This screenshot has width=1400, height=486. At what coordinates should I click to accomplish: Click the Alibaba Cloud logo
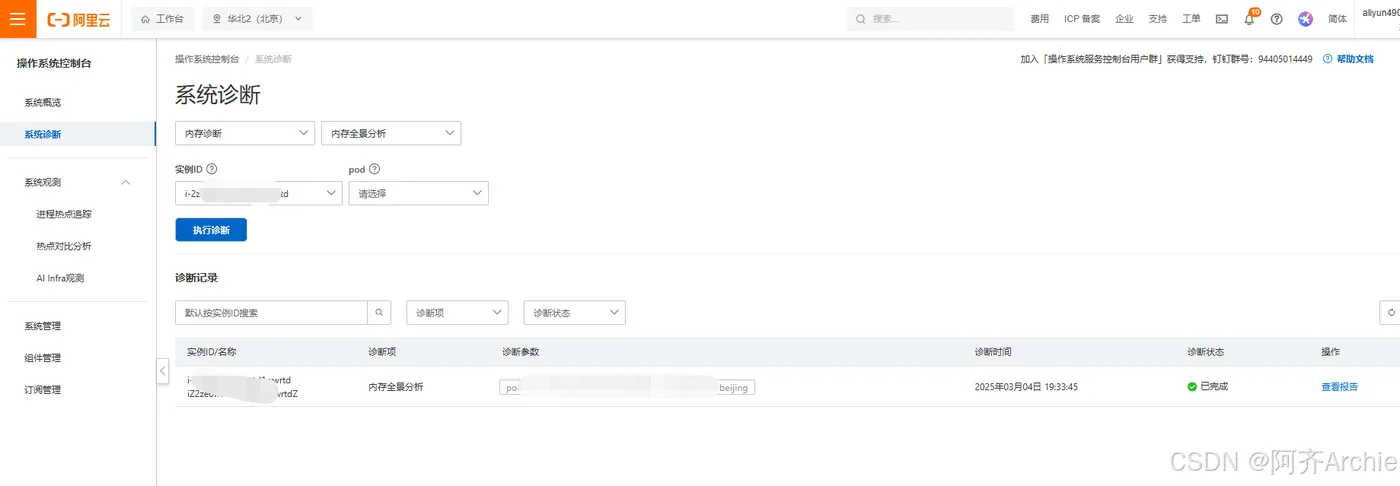(79, 19)
